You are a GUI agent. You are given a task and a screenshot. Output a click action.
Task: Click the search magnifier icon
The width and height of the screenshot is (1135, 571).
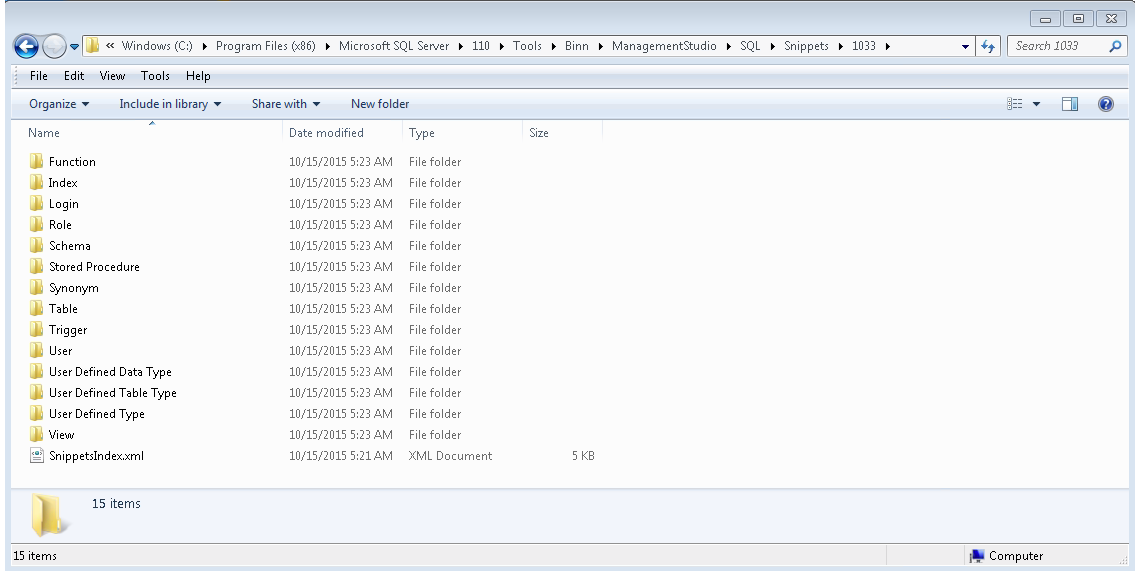tap(1115, 46)
